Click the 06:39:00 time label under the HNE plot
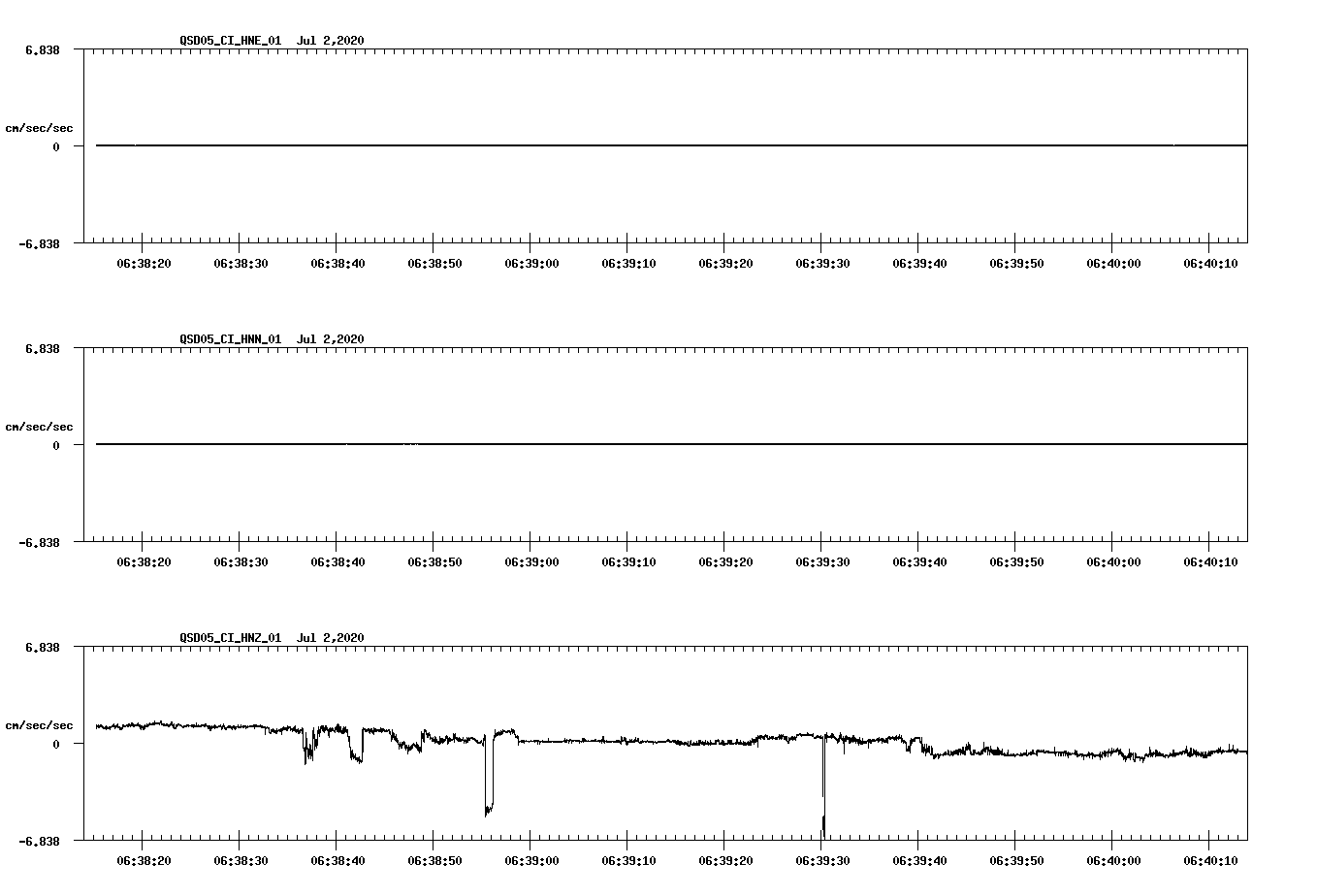The image size is (1317, 896). (x=531, y=263)
